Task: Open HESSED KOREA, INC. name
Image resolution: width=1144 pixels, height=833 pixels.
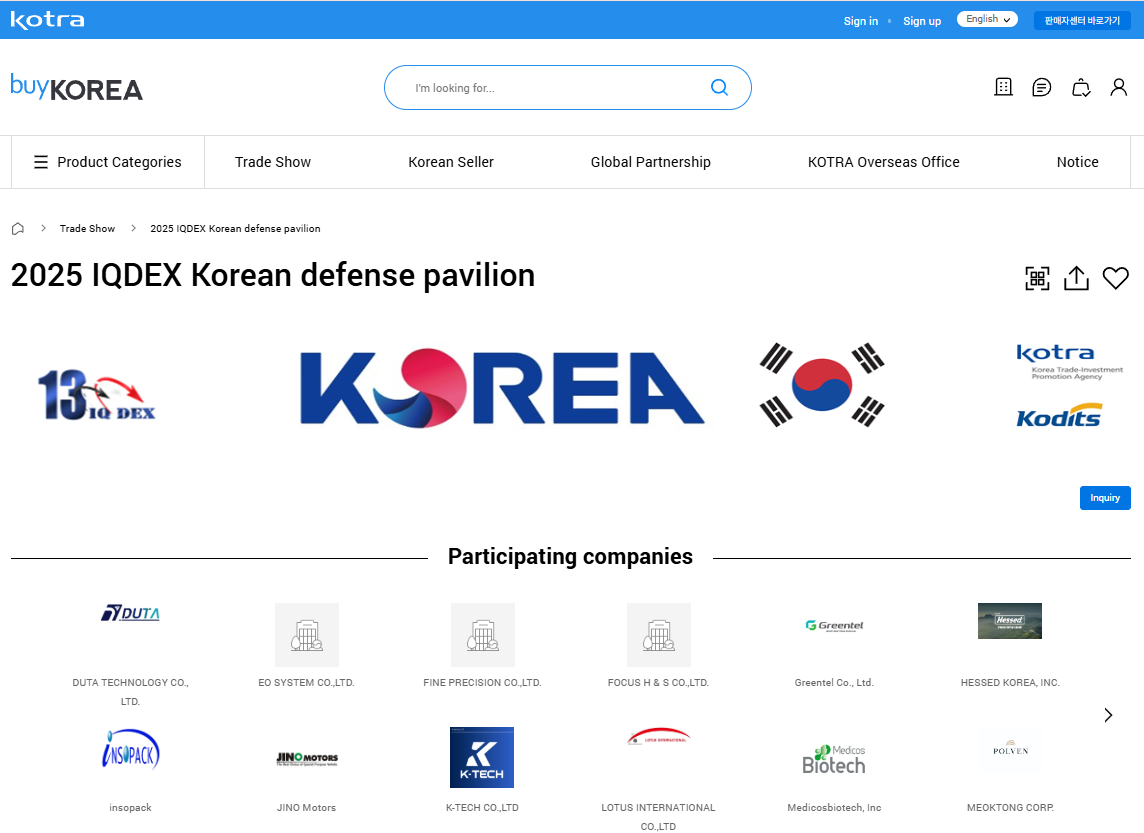Action: [1010, 683]
